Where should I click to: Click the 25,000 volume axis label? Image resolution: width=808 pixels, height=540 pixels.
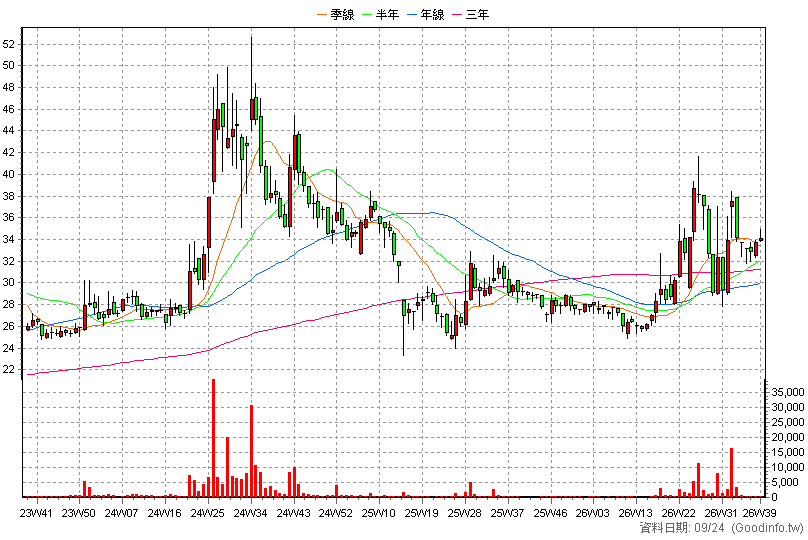(x=788, y=423)
